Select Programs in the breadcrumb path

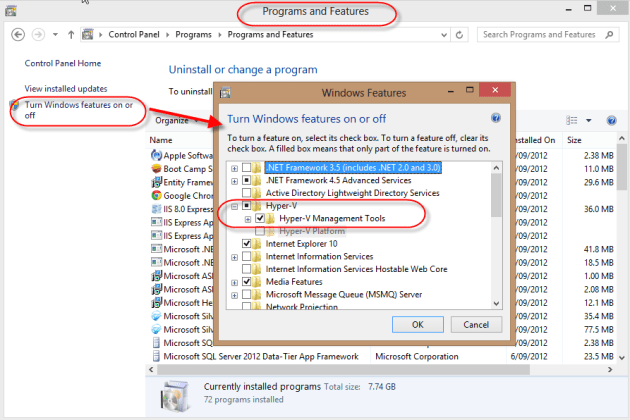point(193,35)
